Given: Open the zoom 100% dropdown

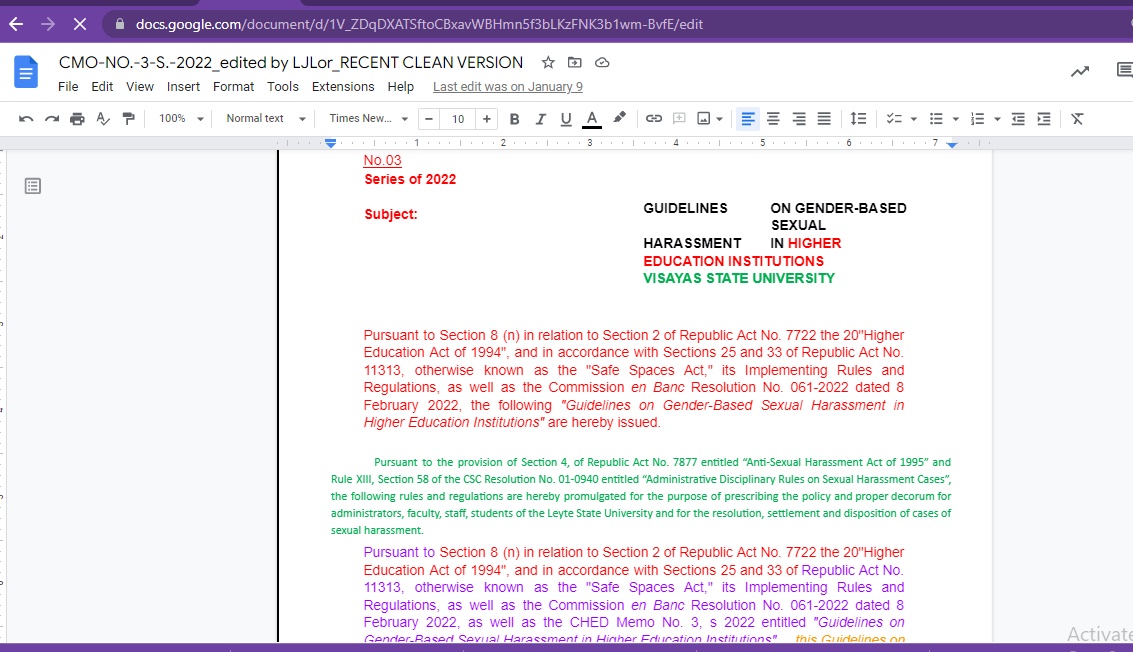Looking at the screenshot, I should [181, 119].
